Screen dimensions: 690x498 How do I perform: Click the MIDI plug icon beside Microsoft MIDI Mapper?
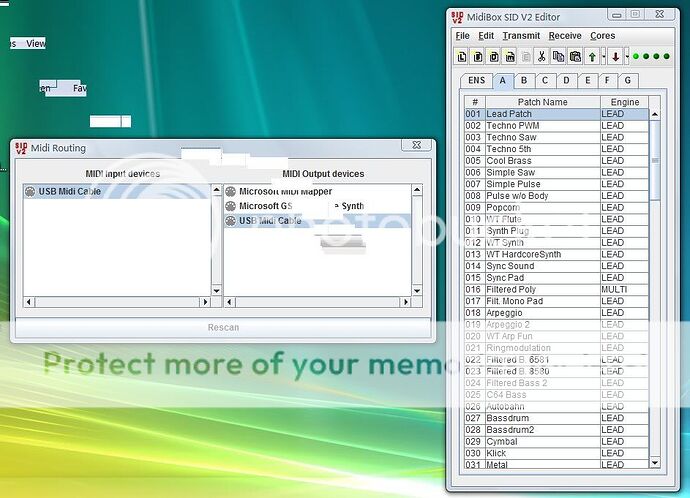click(231, 191)
